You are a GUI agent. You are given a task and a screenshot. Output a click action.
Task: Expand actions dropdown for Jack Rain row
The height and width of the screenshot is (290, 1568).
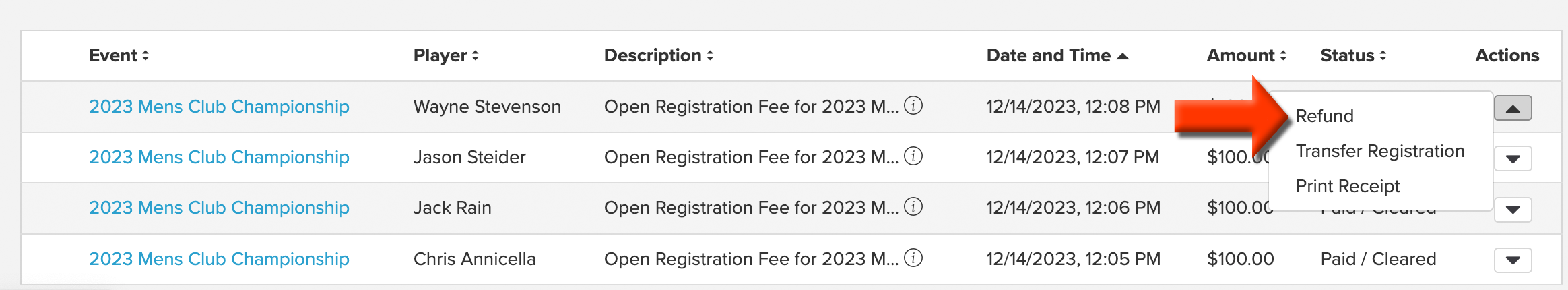[1513, 210]
